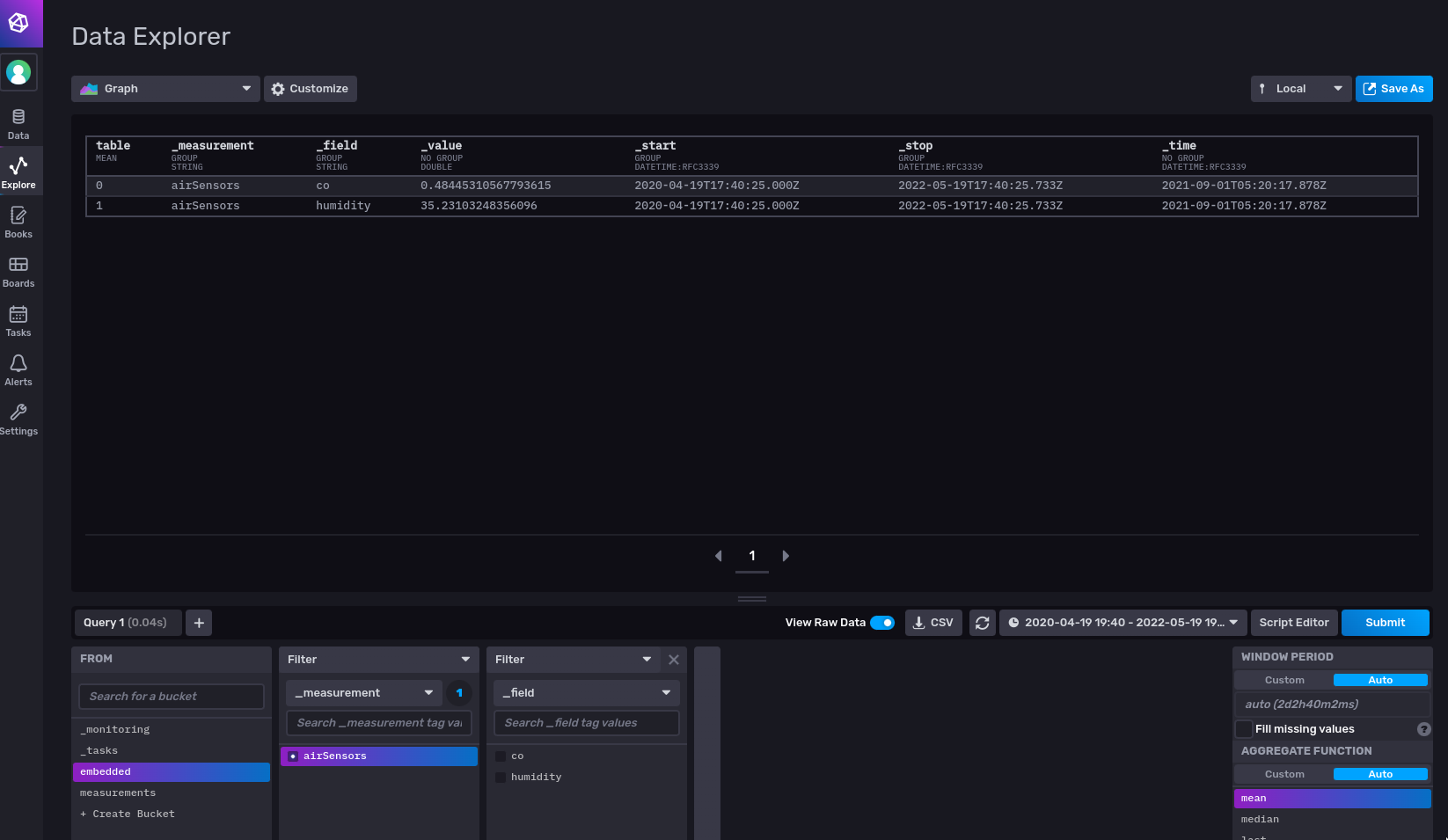Viewport: 1448px width, 840px height.
Task: Open the Data section in sidebar
Action: click(18, 124)
